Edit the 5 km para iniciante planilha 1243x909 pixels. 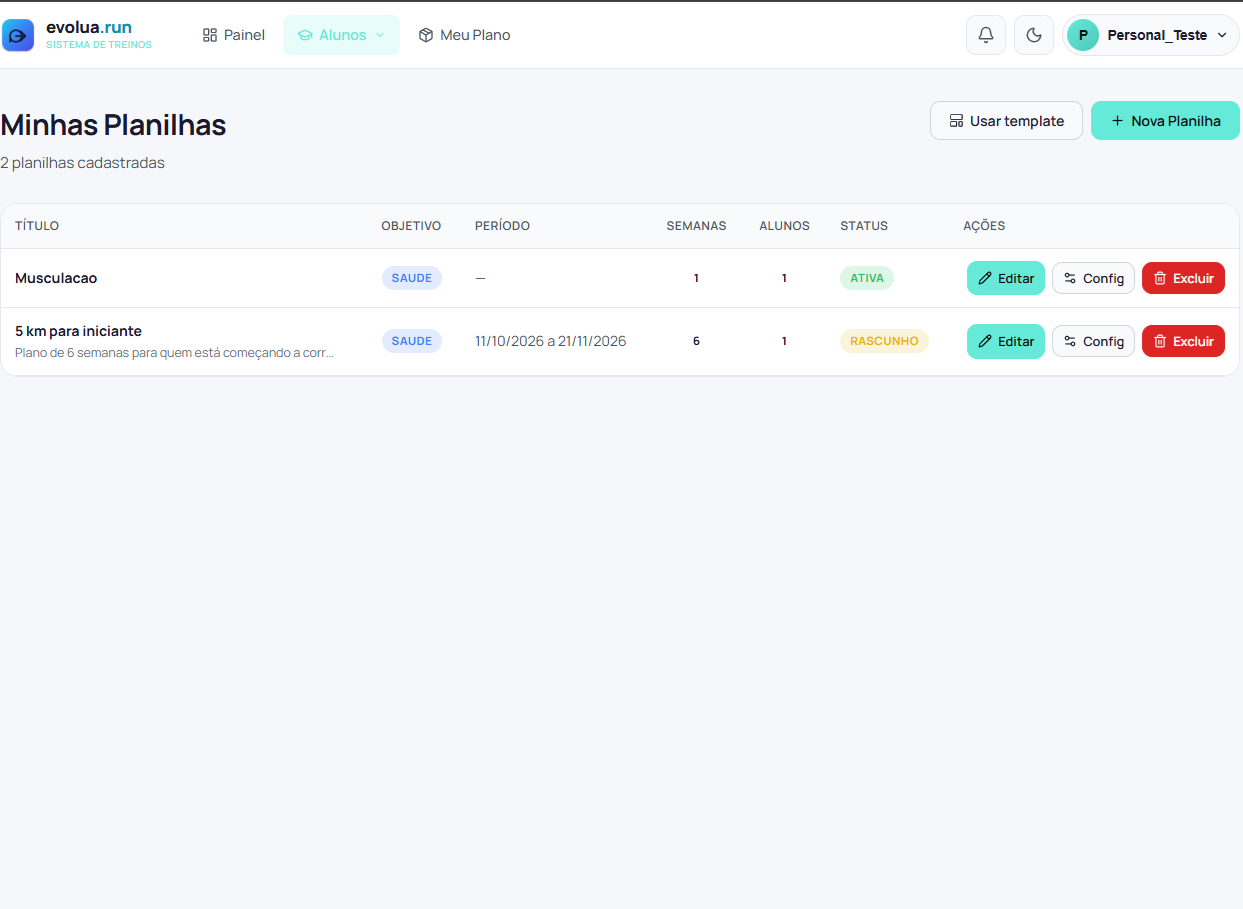(1006, 341)
